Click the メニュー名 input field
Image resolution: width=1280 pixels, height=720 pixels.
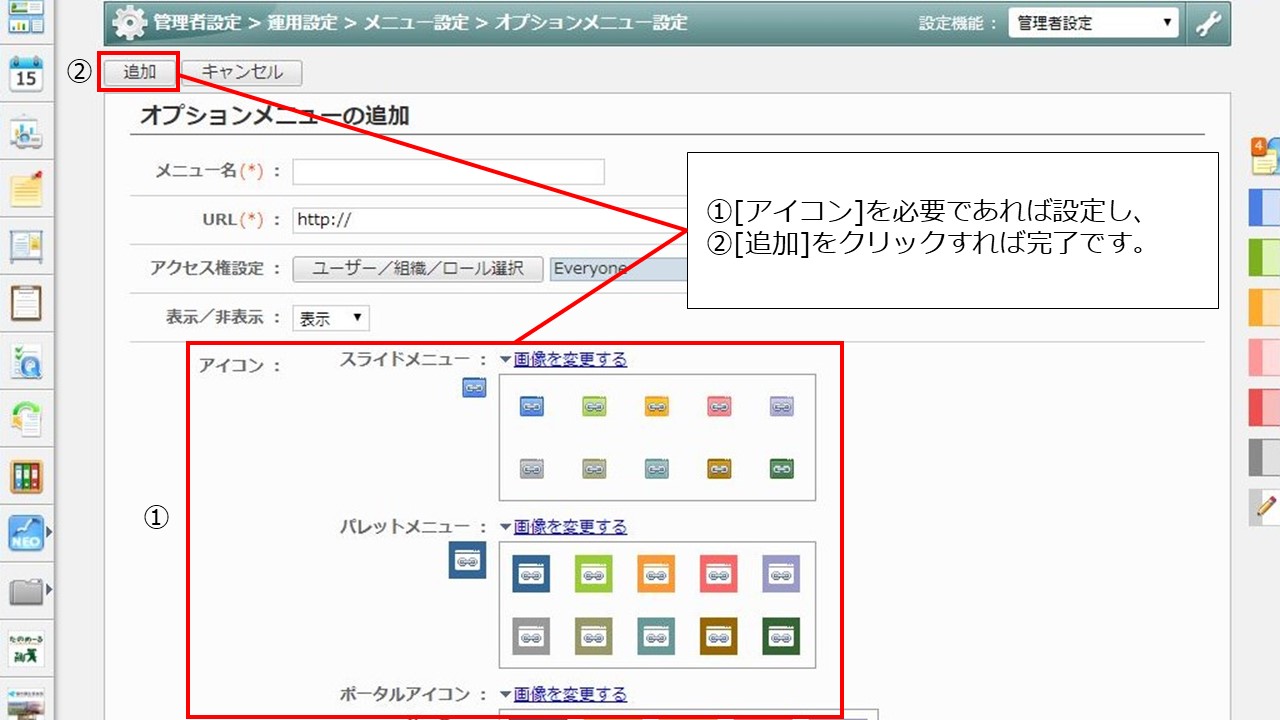(x=449, y=171)
